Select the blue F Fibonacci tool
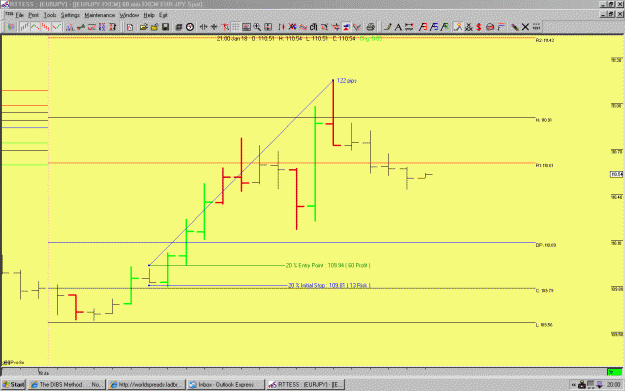 [434, 27]
